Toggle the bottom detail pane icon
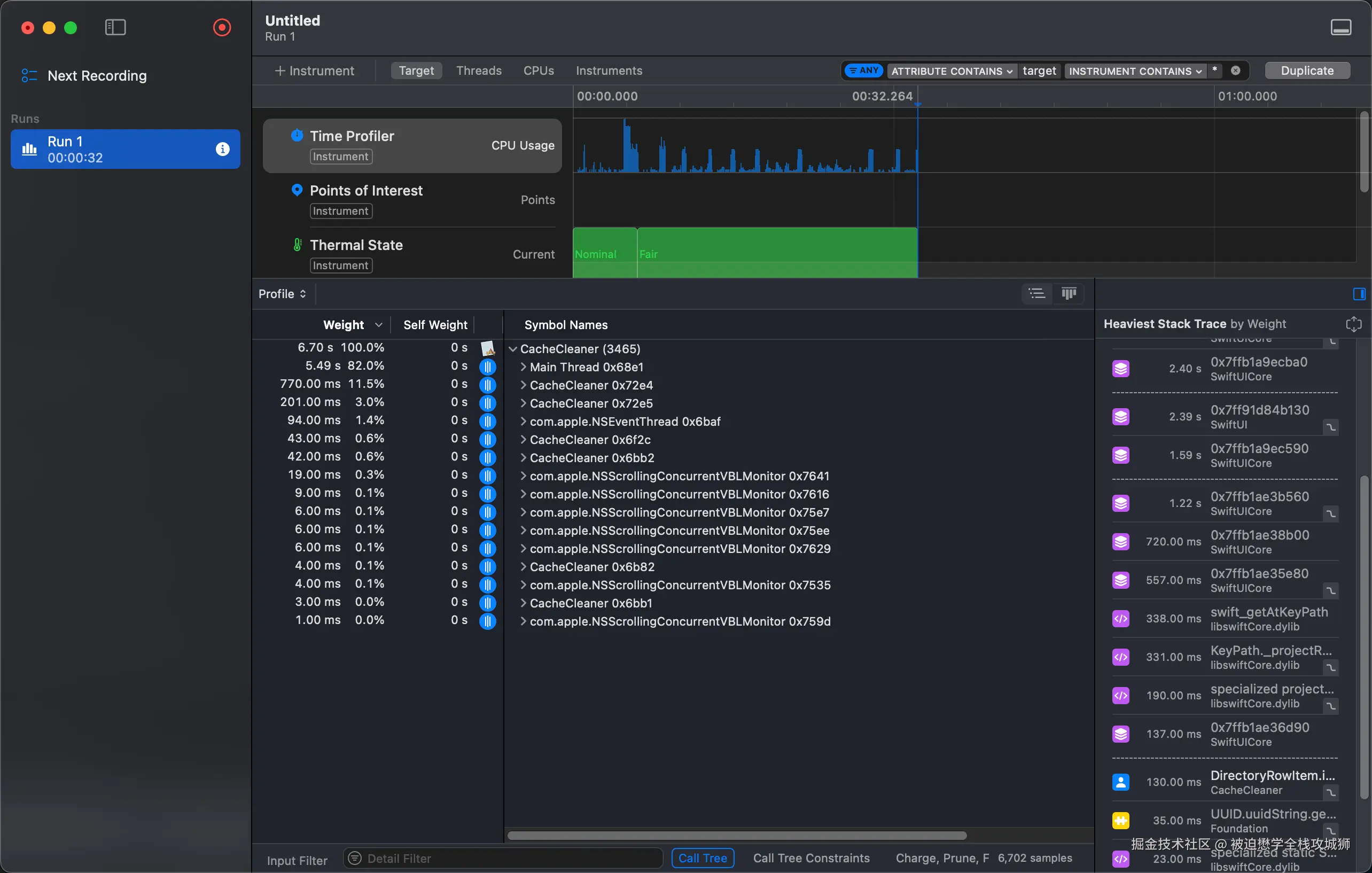1372x873 pixels. pyautogui.click(x=1340, y=27)
